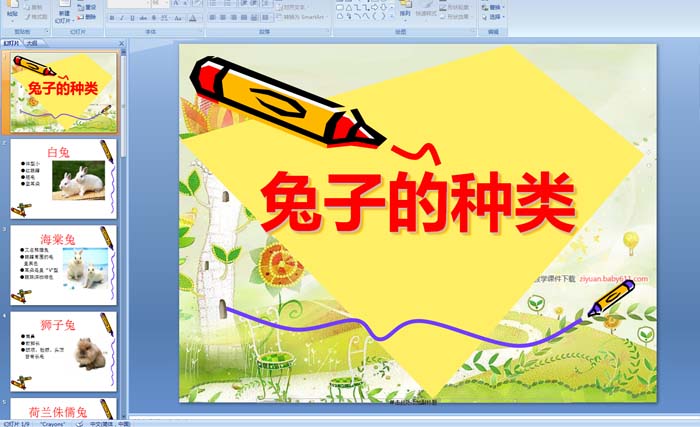Open the Replace dropdown arrow
The height and width of the screenshot is (427, 700).
click(504, 8)
